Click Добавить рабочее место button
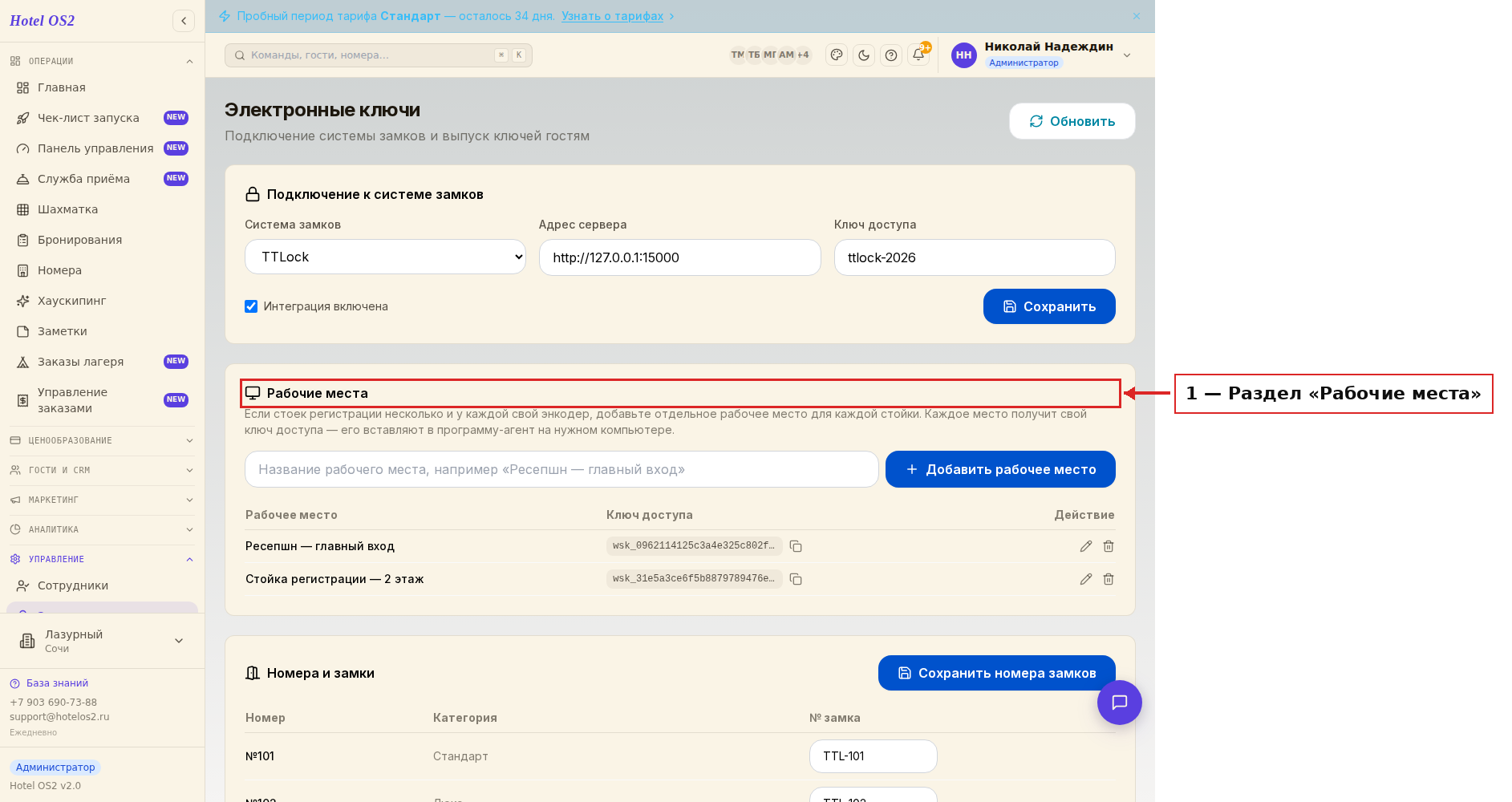Screen dimensions: 1512x802 1000,469
